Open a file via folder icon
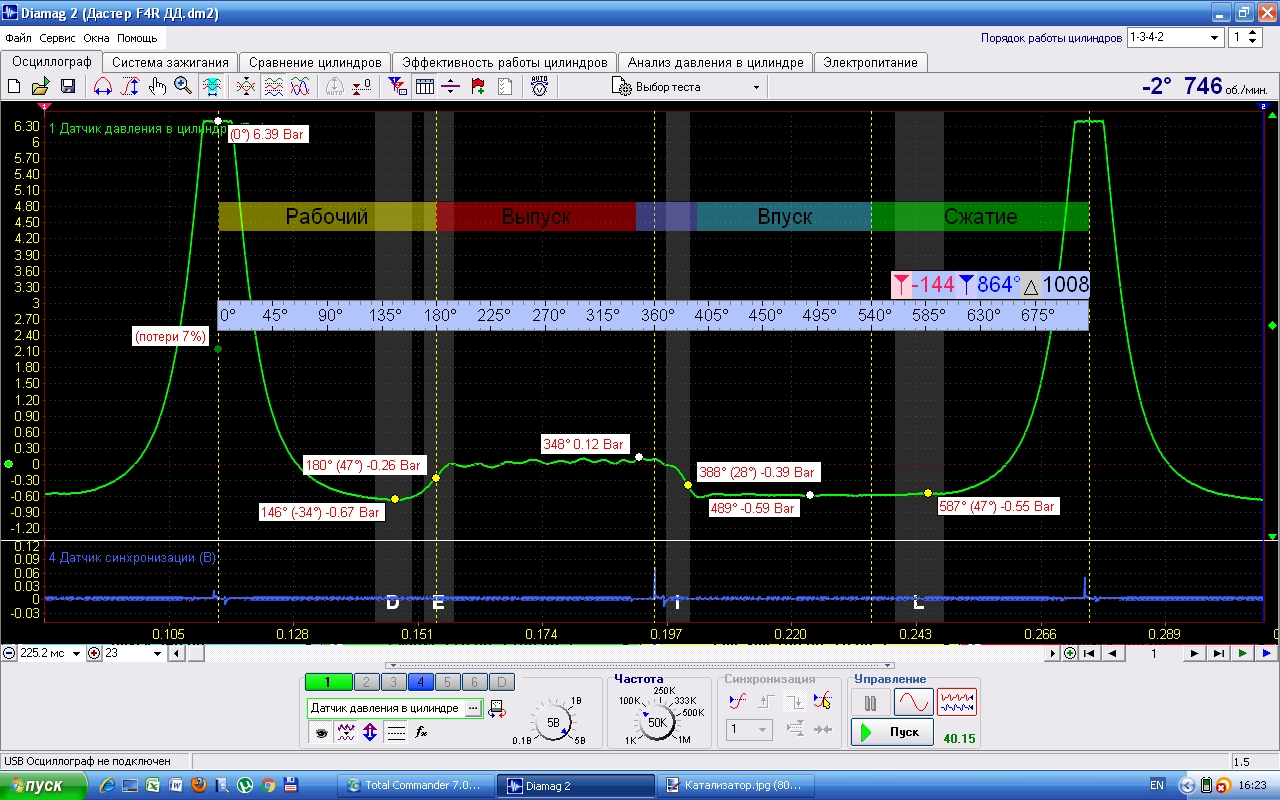1280x800 pixels. (41, 87)
